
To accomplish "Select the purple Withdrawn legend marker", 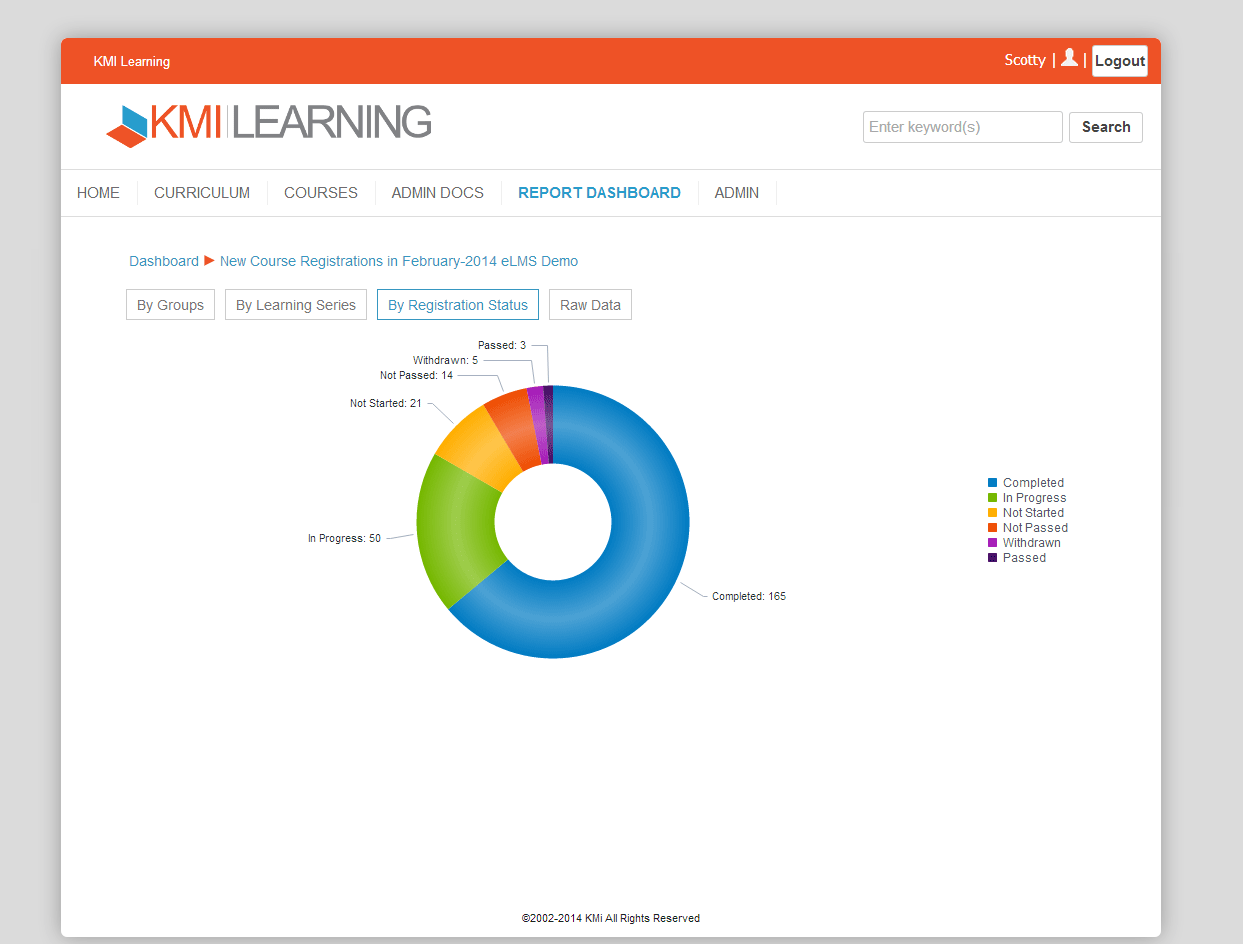I will pyautogui.click(x=991, y=542).
